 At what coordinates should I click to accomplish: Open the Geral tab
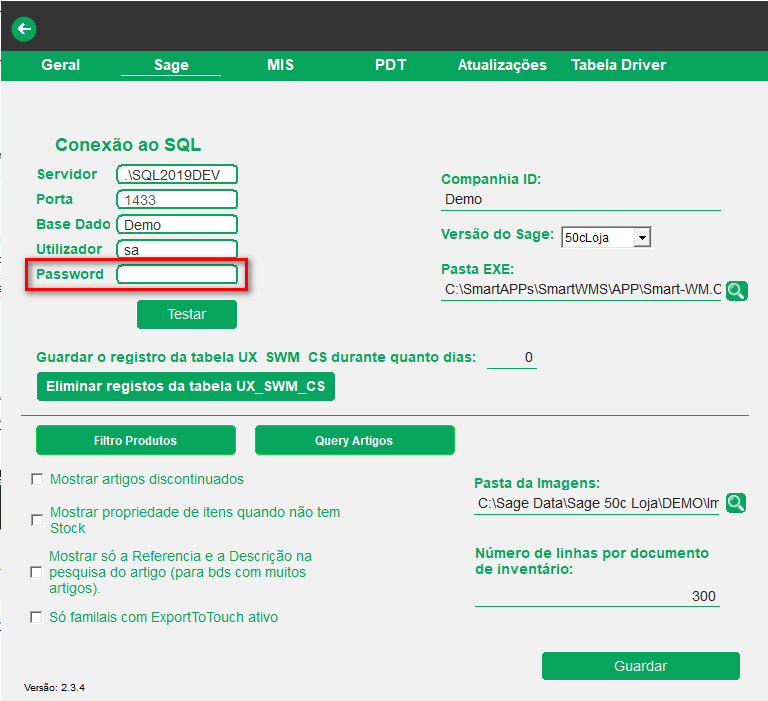coord(60,65)
